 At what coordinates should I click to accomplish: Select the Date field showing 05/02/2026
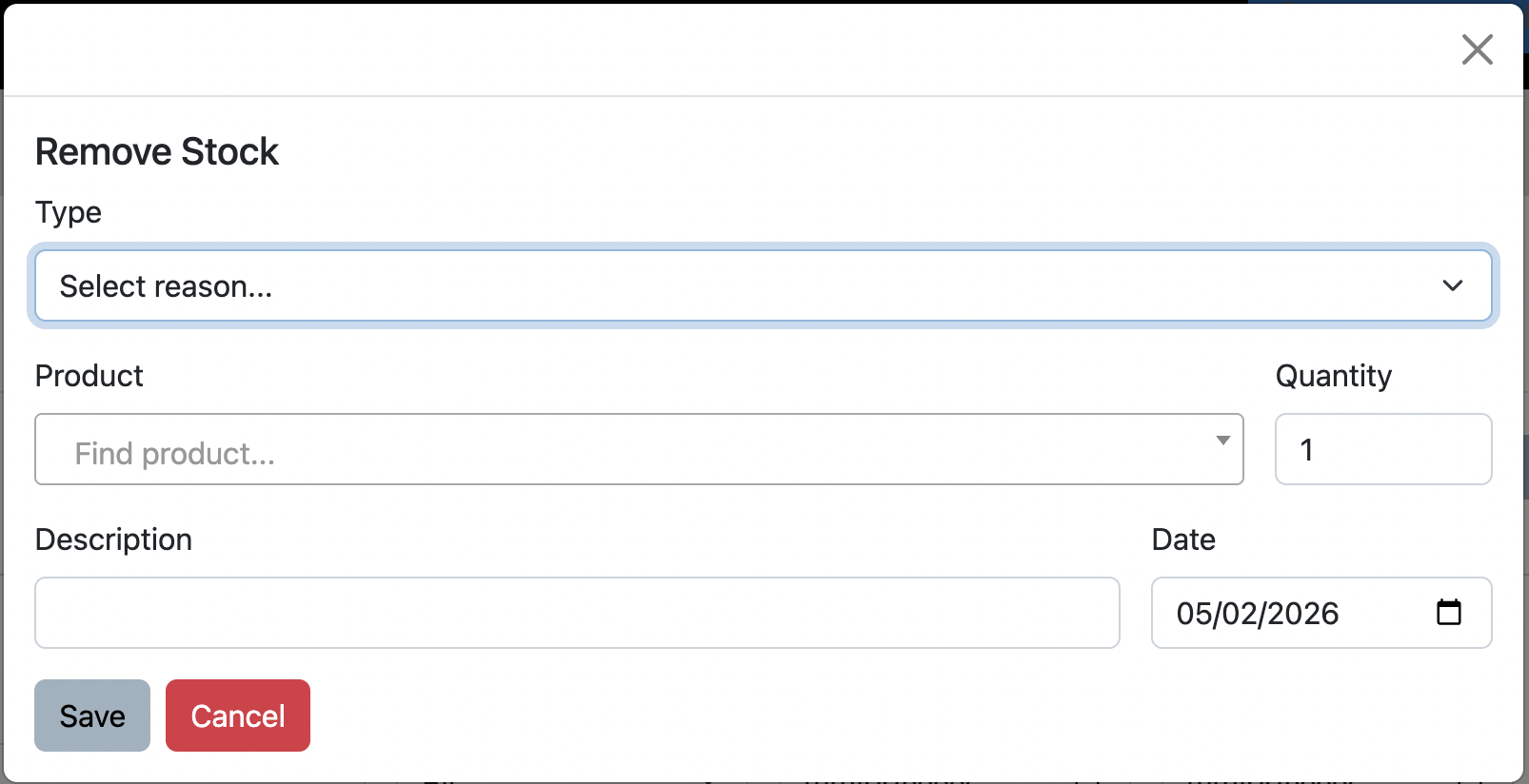point(1321,613)
